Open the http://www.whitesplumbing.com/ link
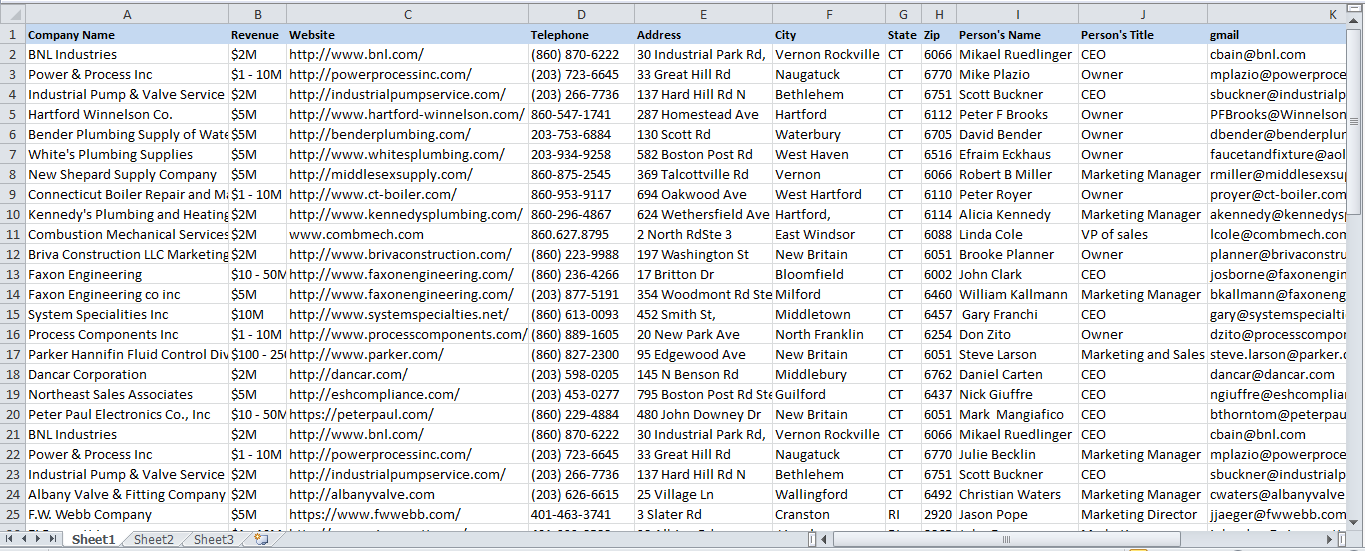 (397, 154)
